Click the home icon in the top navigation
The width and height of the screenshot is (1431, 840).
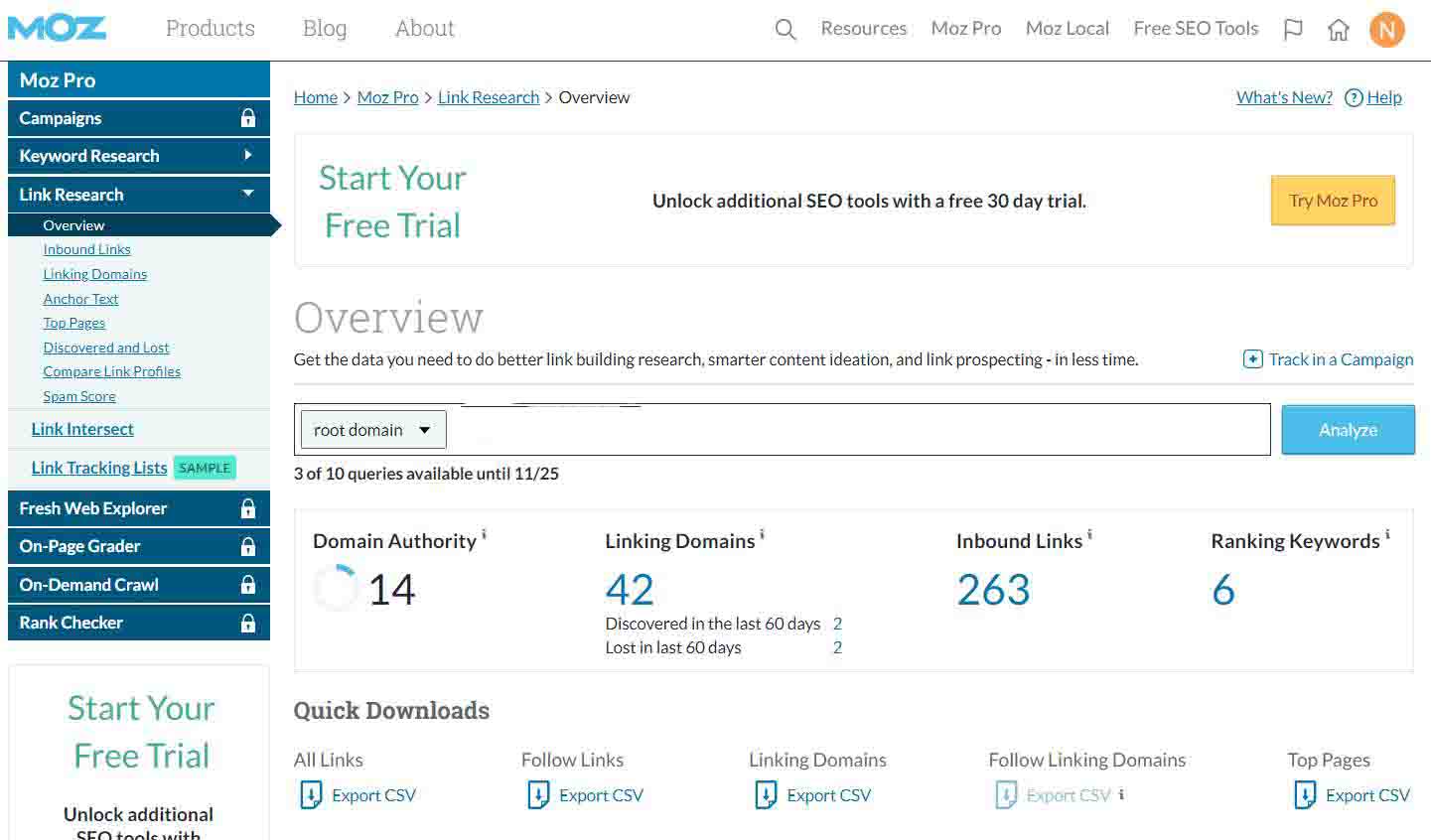[1339, 30]
